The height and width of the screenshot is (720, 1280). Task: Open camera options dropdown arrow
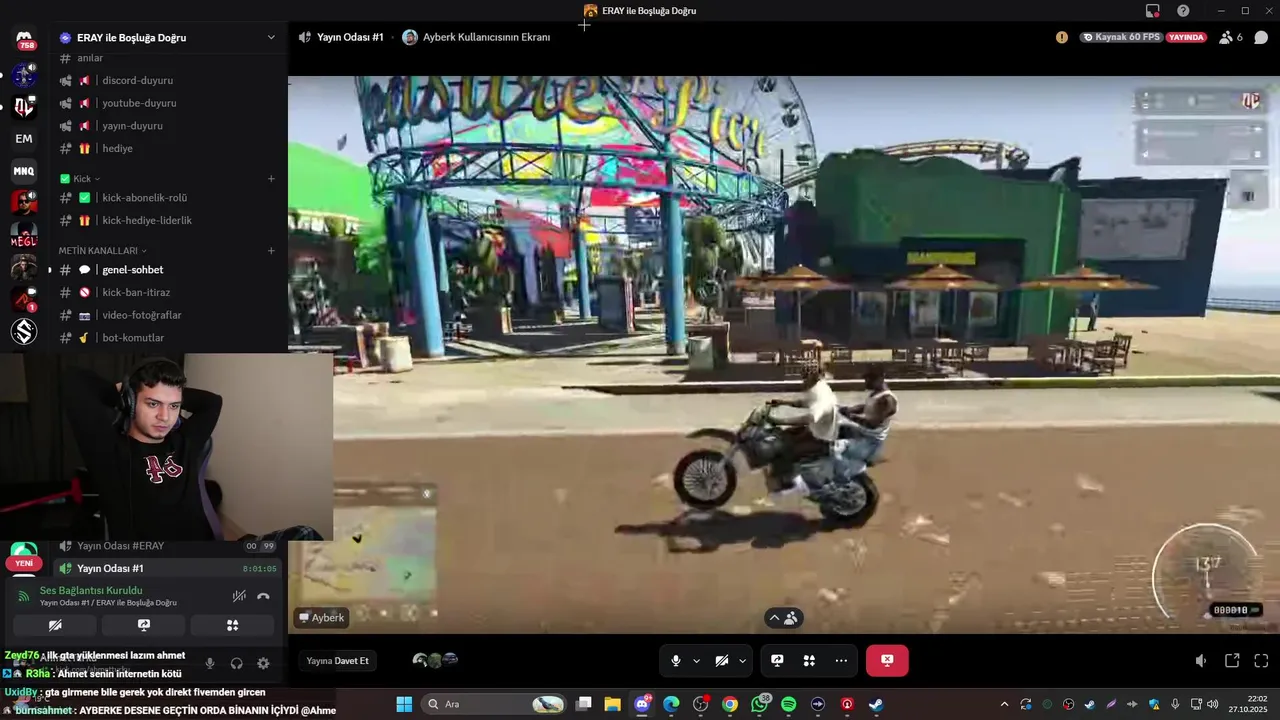tap(742, 661)
